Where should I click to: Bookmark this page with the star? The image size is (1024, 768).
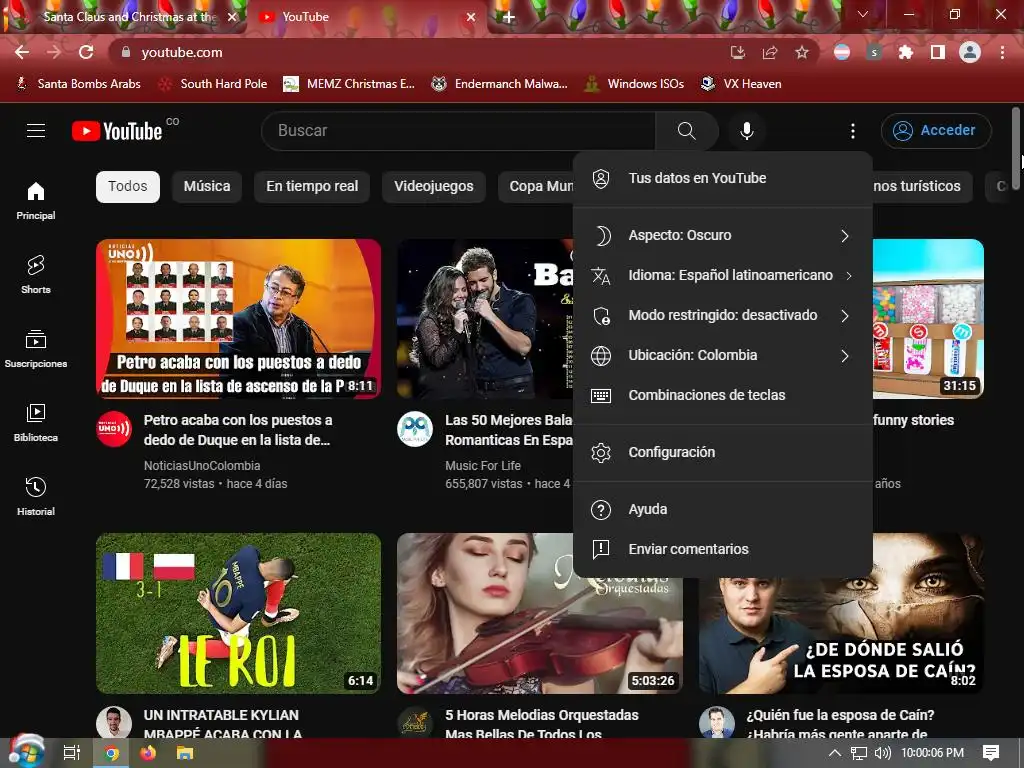802,52
